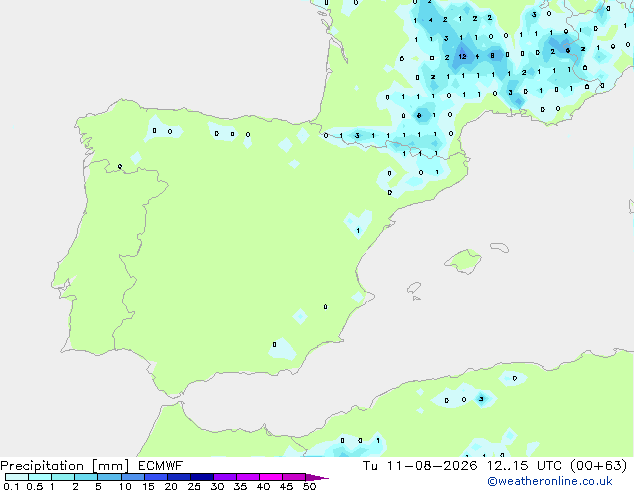Click Menorca island outline
Image resolution: width=634 pixels, height=490 pixels.
coord(499,247)
